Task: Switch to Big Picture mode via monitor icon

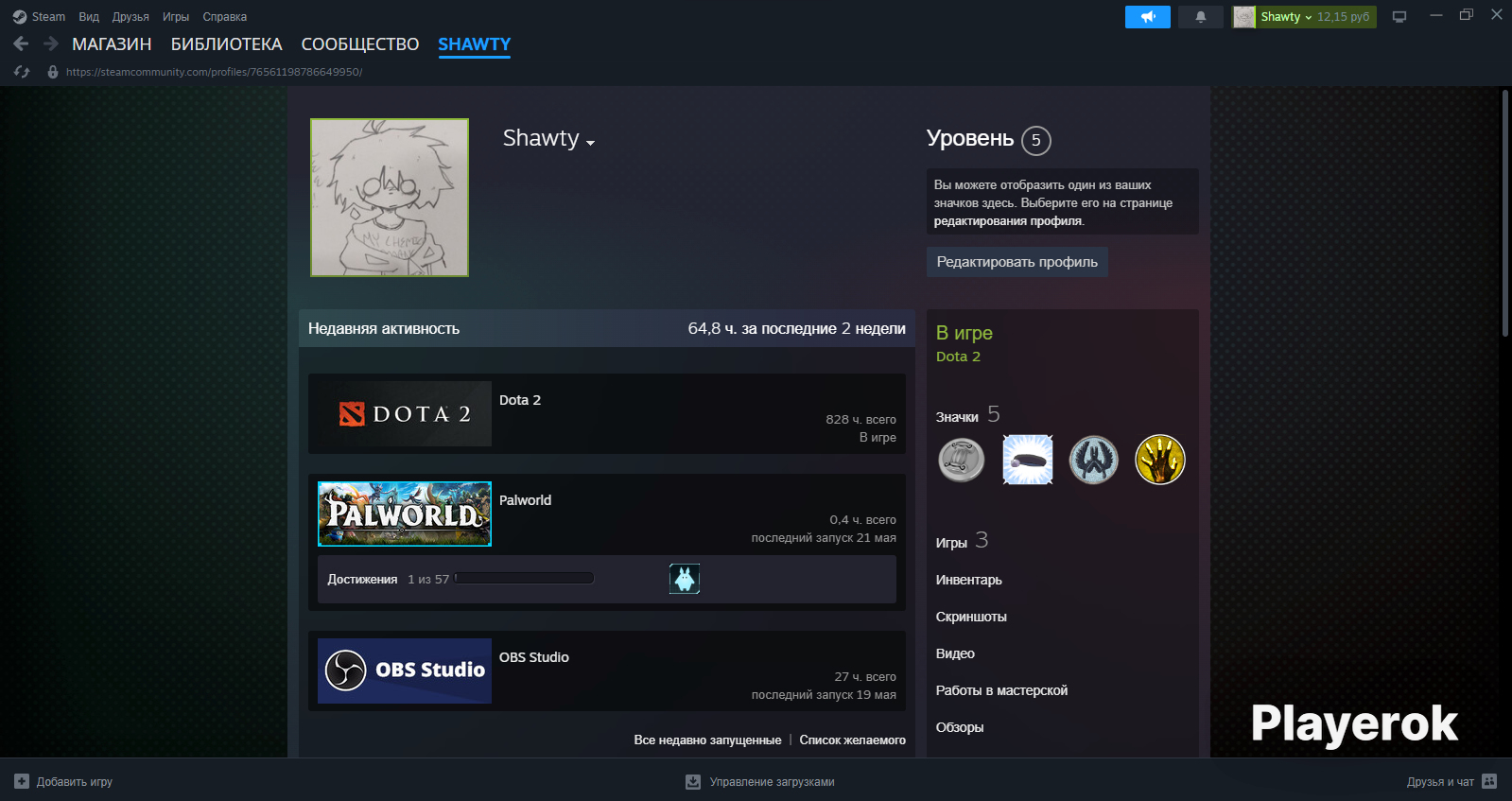Action: 1399,17
